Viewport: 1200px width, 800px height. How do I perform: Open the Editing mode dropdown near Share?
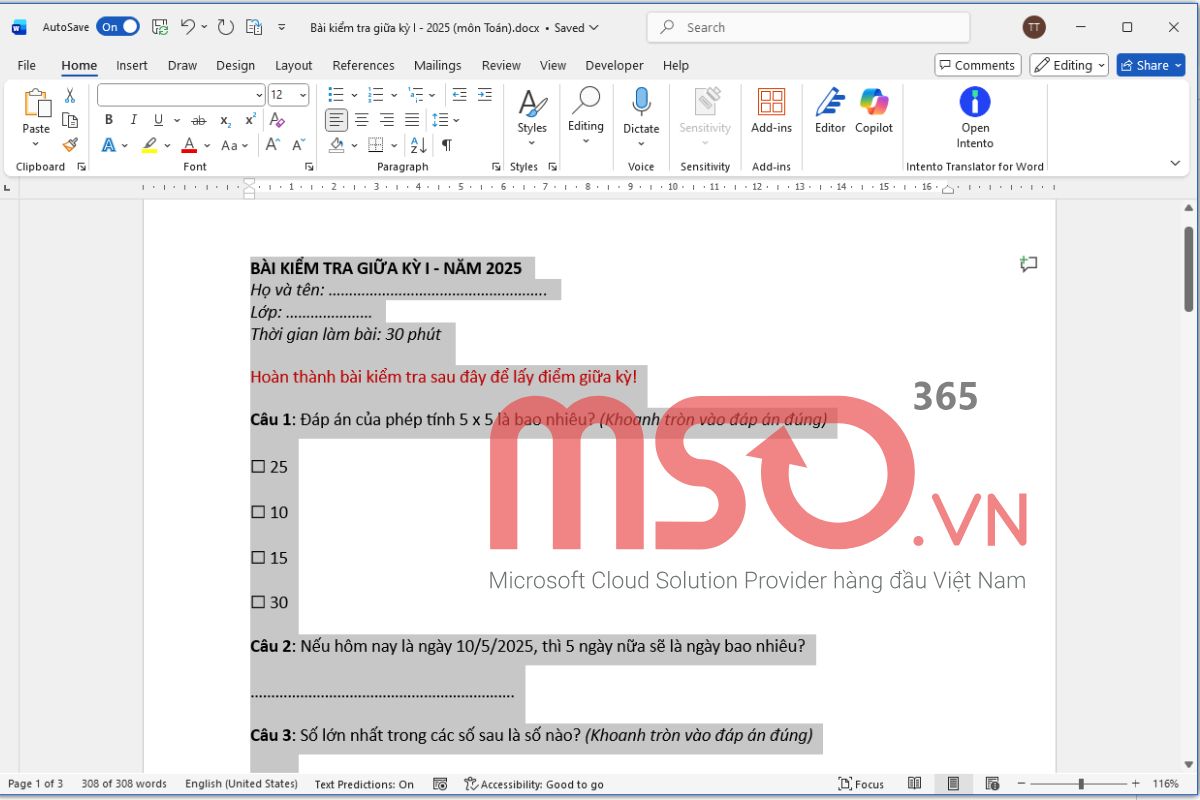(1069, 65)
